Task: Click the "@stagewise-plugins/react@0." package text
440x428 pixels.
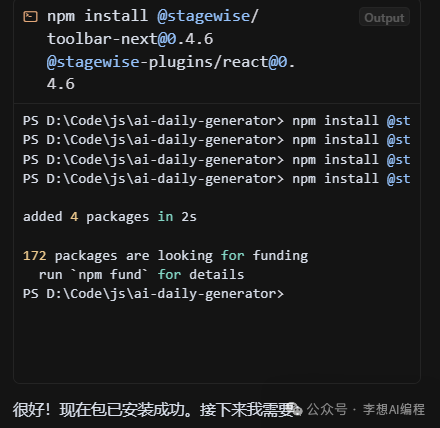Action: coord(171,62)
